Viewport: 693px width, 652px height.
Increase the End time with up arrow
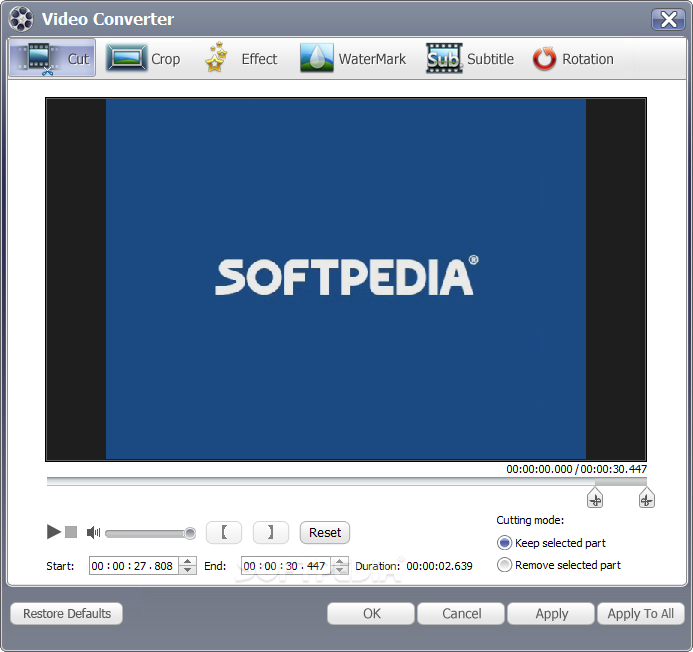(339, 561)
